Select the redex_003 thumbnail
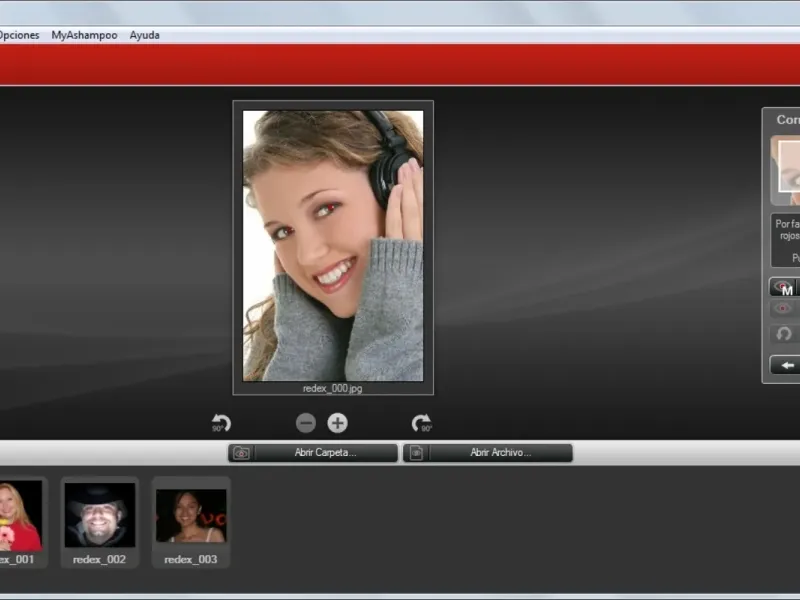The height and width of the screenshot is (600, 800). [x=190, y=515]
